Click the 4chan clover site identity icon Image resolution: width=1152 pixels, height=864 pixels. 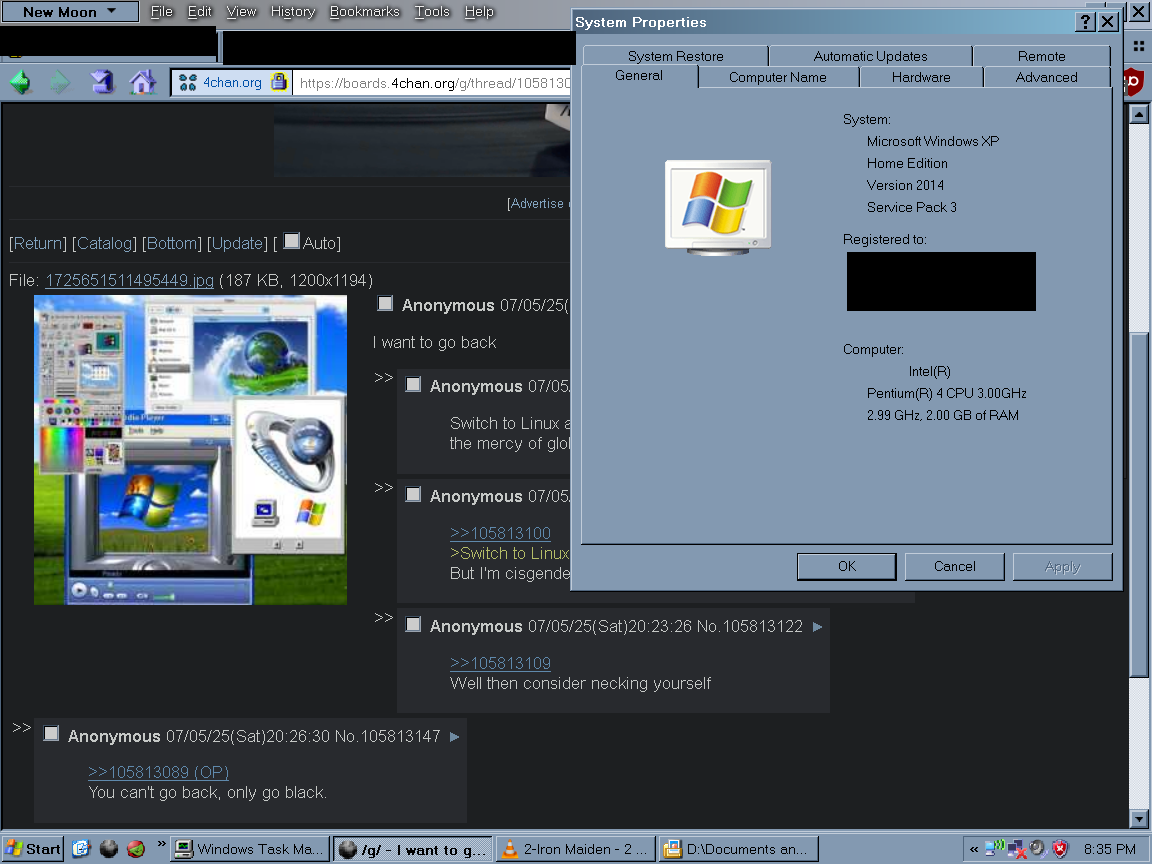pyautogui.click(x=187, y=82)
